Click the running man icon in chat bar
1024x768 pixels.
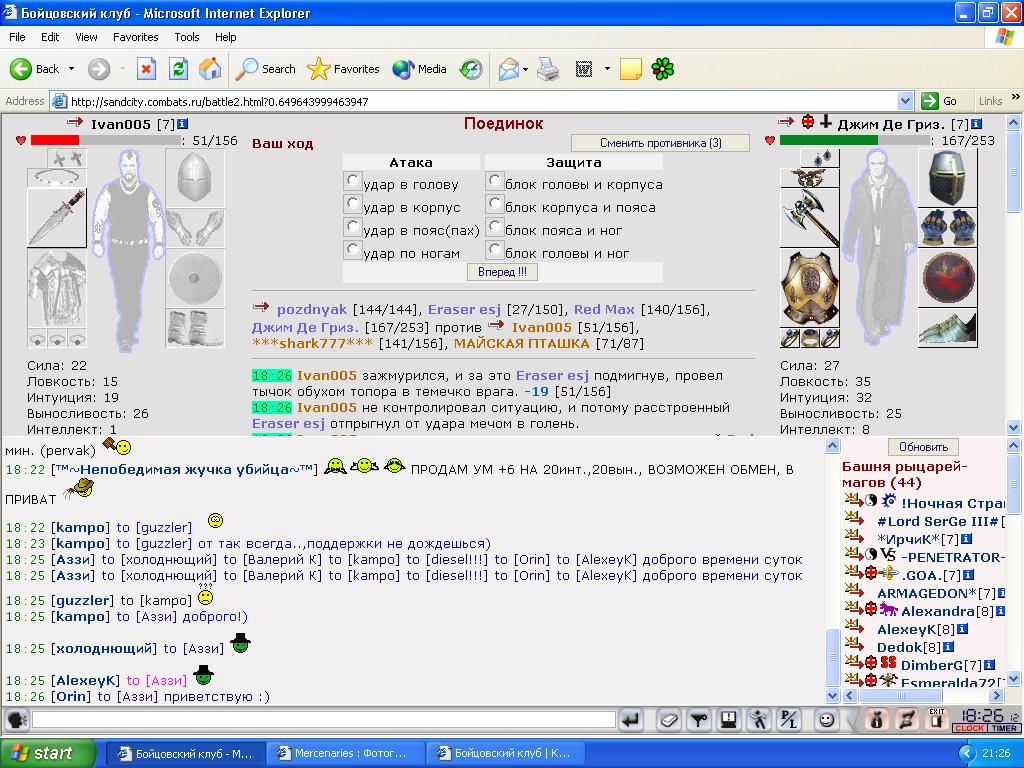[x=759, y=720]
